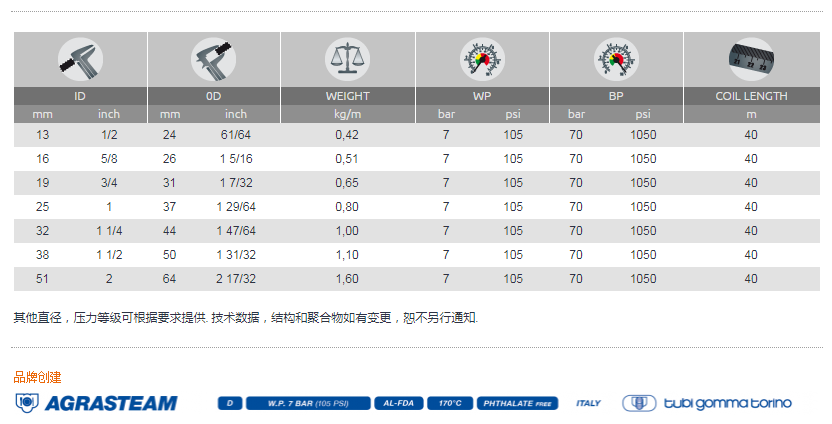Viewport: 832px width, 424px height.
Task: Click the 品牌创建 orange heading
Action: [37, 377]
